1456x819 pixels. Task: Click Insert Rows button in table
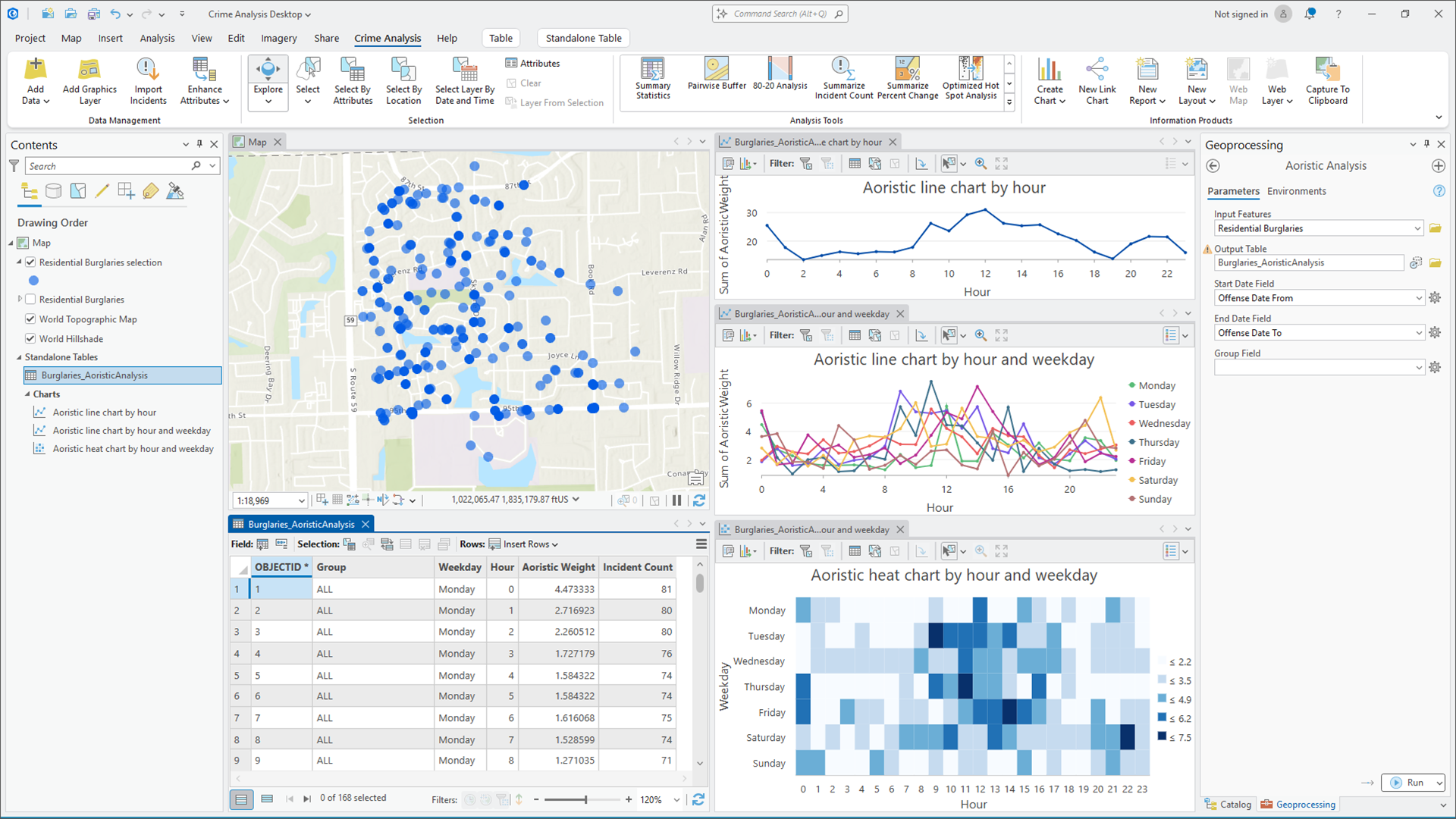[x=523, y=544]
